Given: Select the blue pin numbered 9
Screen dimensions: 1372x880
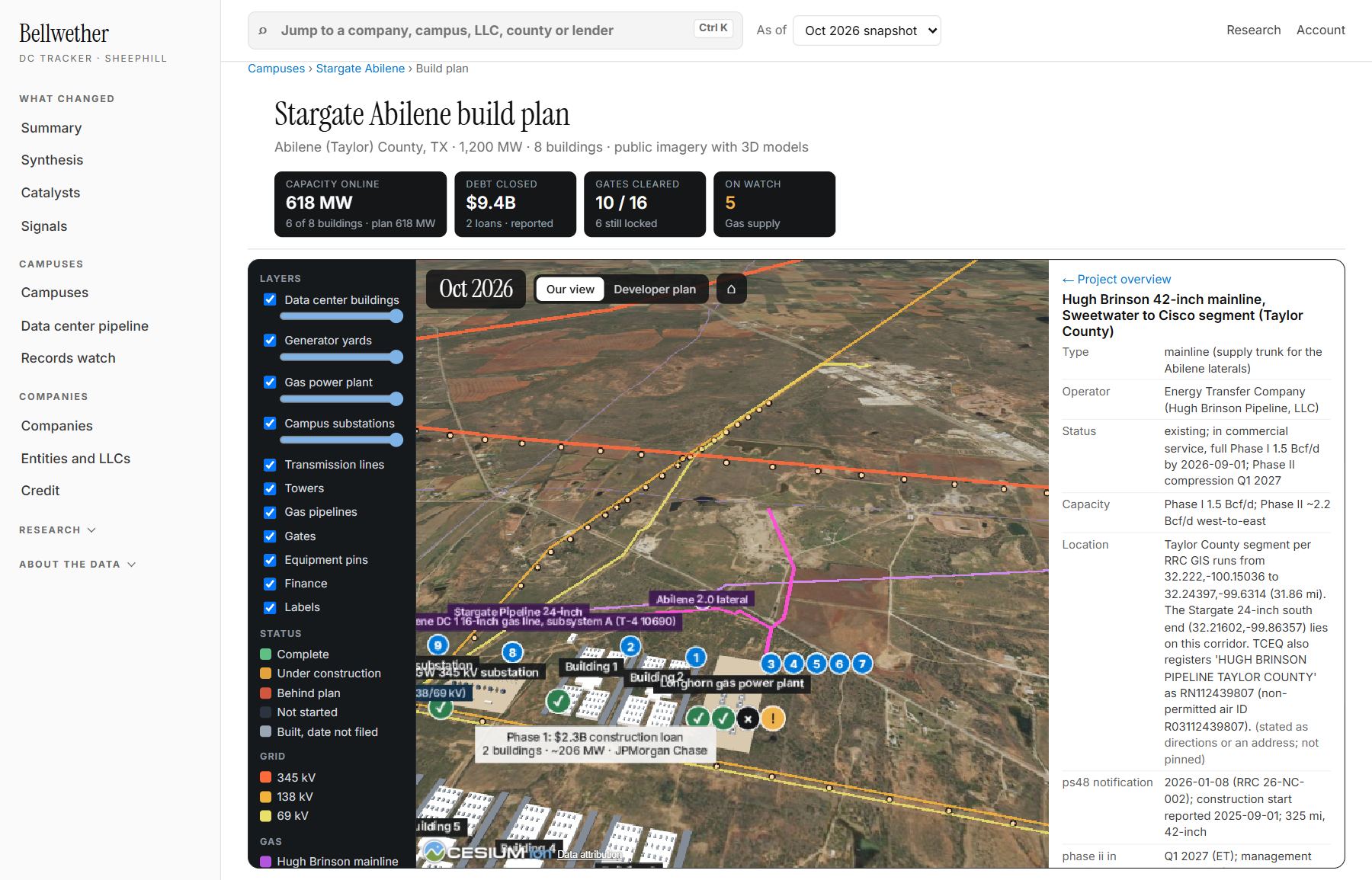Looking at the screenshot, I should [438, 645].
